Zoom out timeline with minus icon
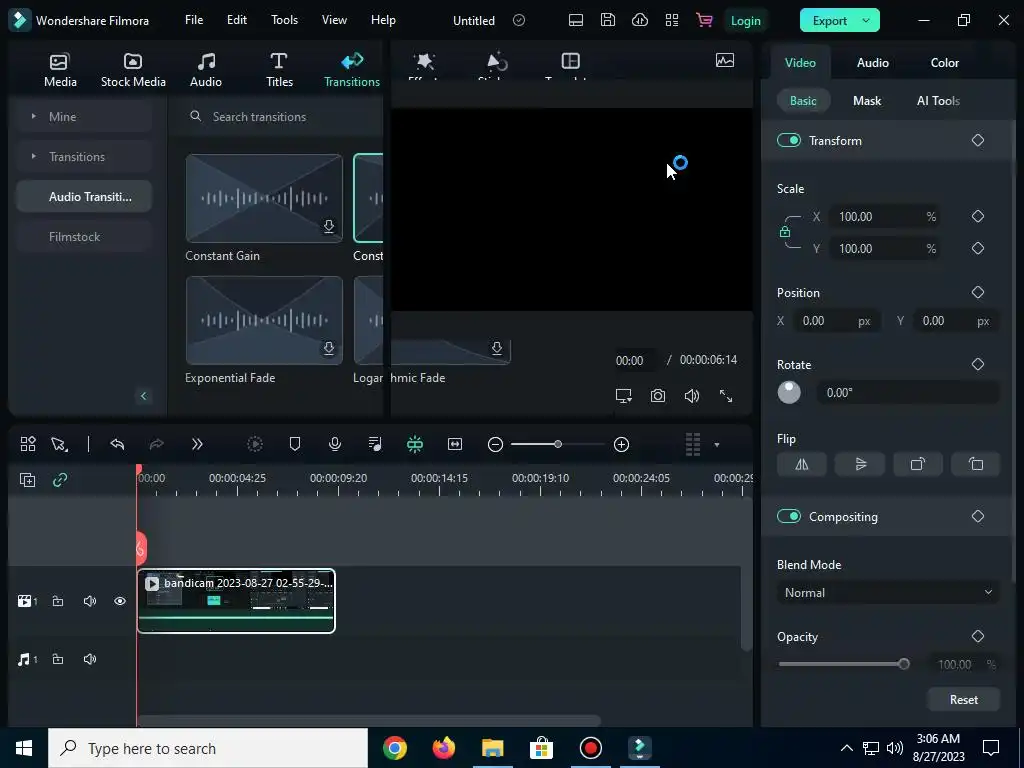 (x=495, y=445)
